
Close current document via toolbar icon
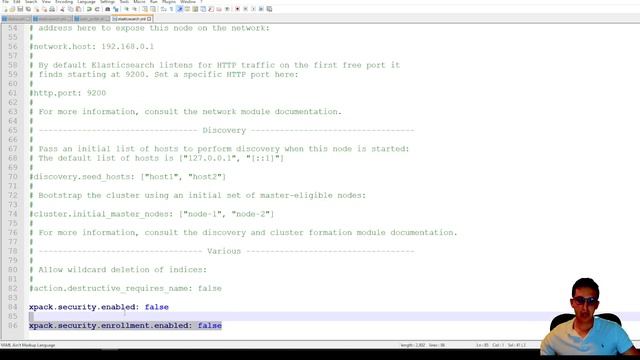(36, 9)
